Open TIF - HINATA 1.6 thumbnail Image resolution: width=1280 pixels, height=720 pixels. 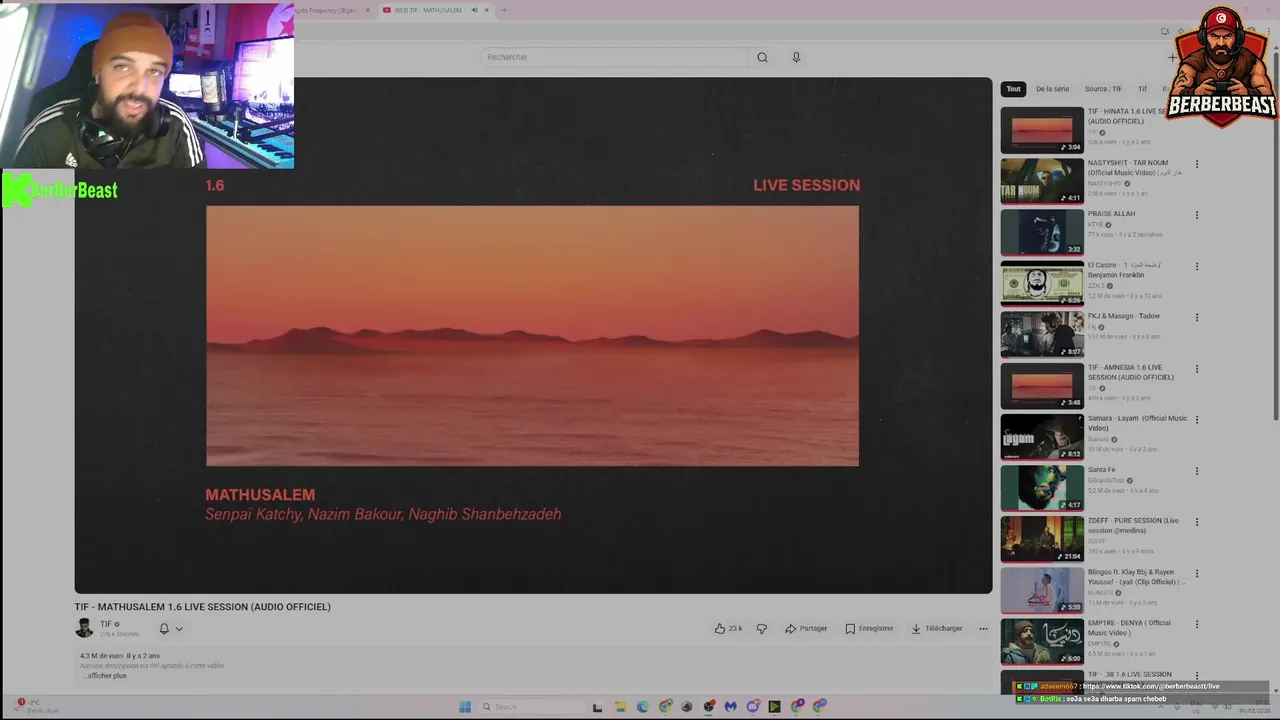pyautogui.click(x=1042, y=130)
